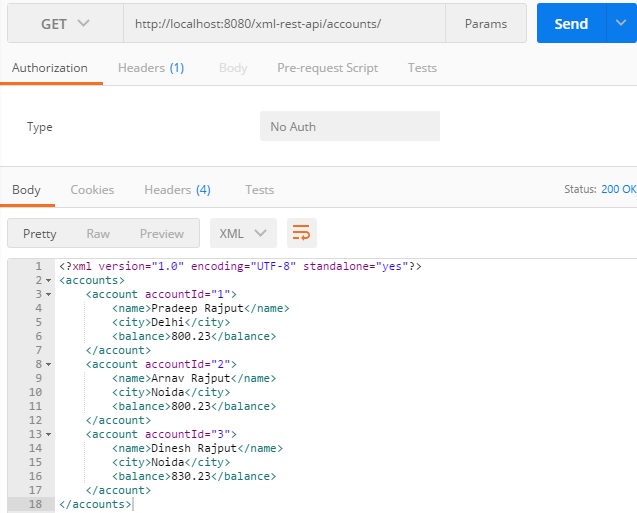
Task: Switch to the request Authorization tab
Action: (x=50, y=68)
